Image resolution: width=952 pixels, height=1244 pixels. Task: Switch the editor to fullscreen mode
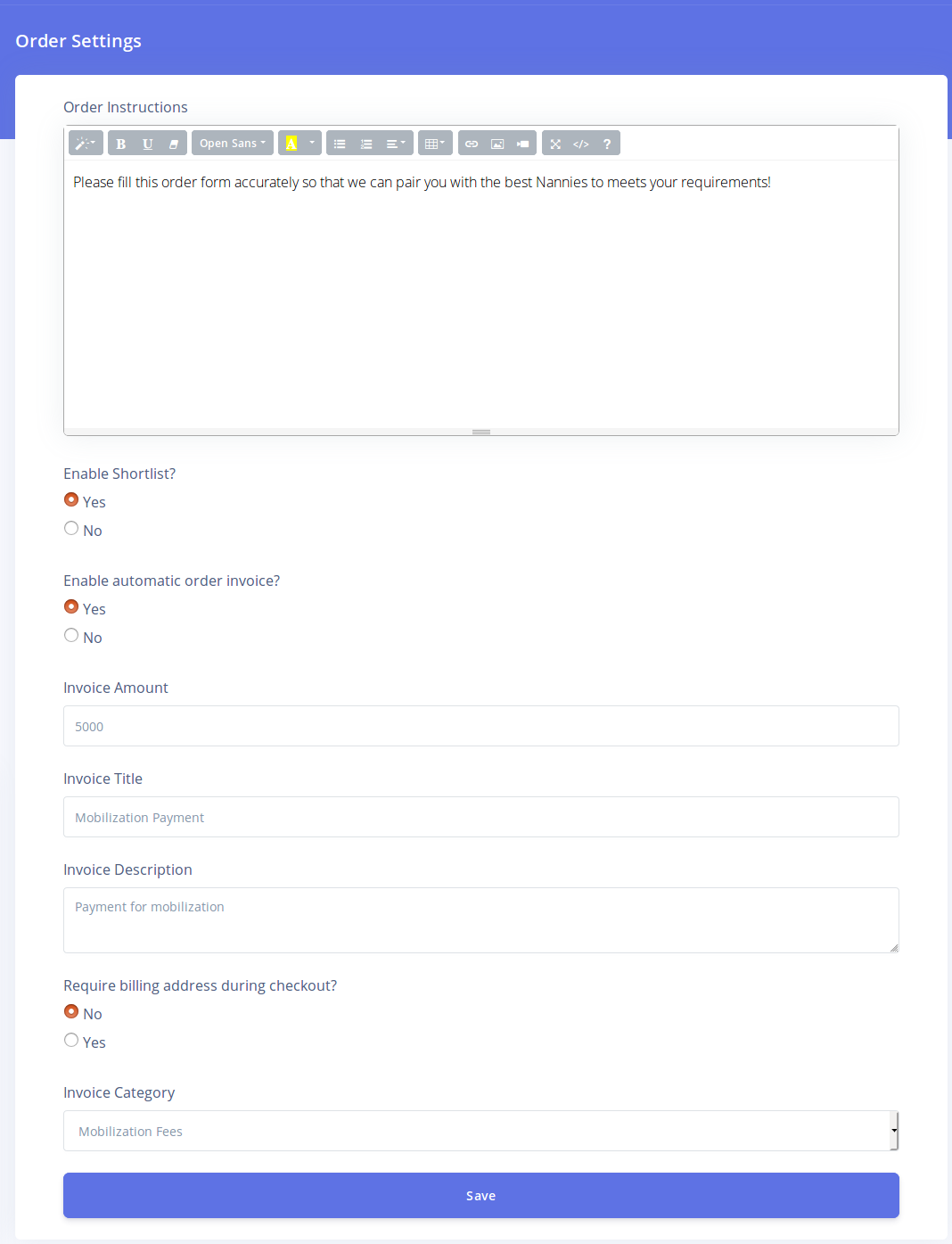coord(555,144)
